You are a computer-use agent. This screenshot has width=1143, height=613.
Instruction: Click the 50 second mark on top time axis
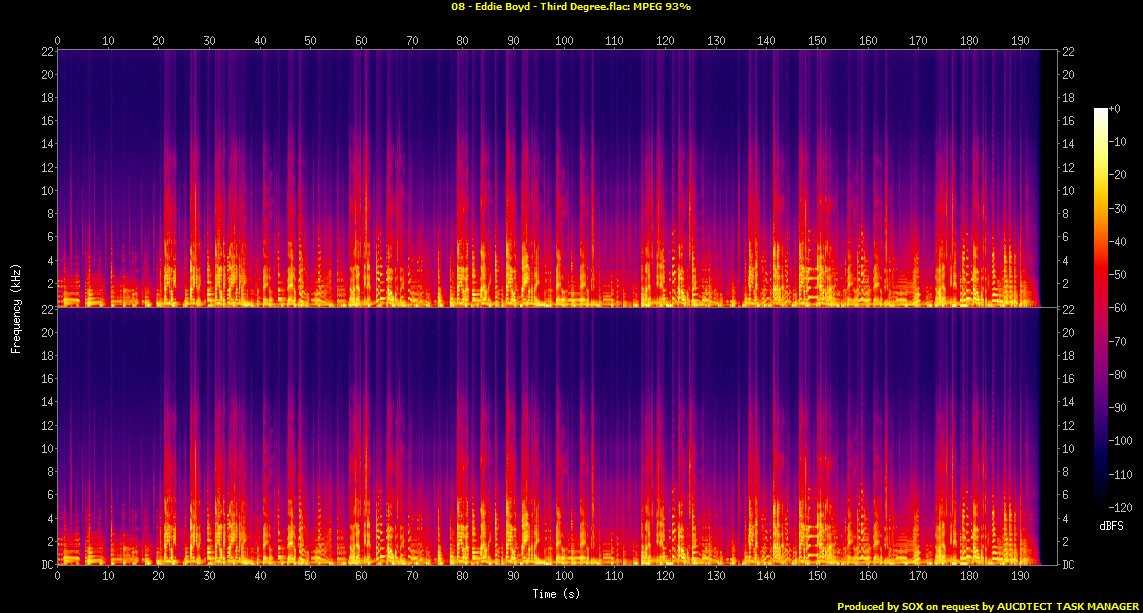(x=311, y=41)
